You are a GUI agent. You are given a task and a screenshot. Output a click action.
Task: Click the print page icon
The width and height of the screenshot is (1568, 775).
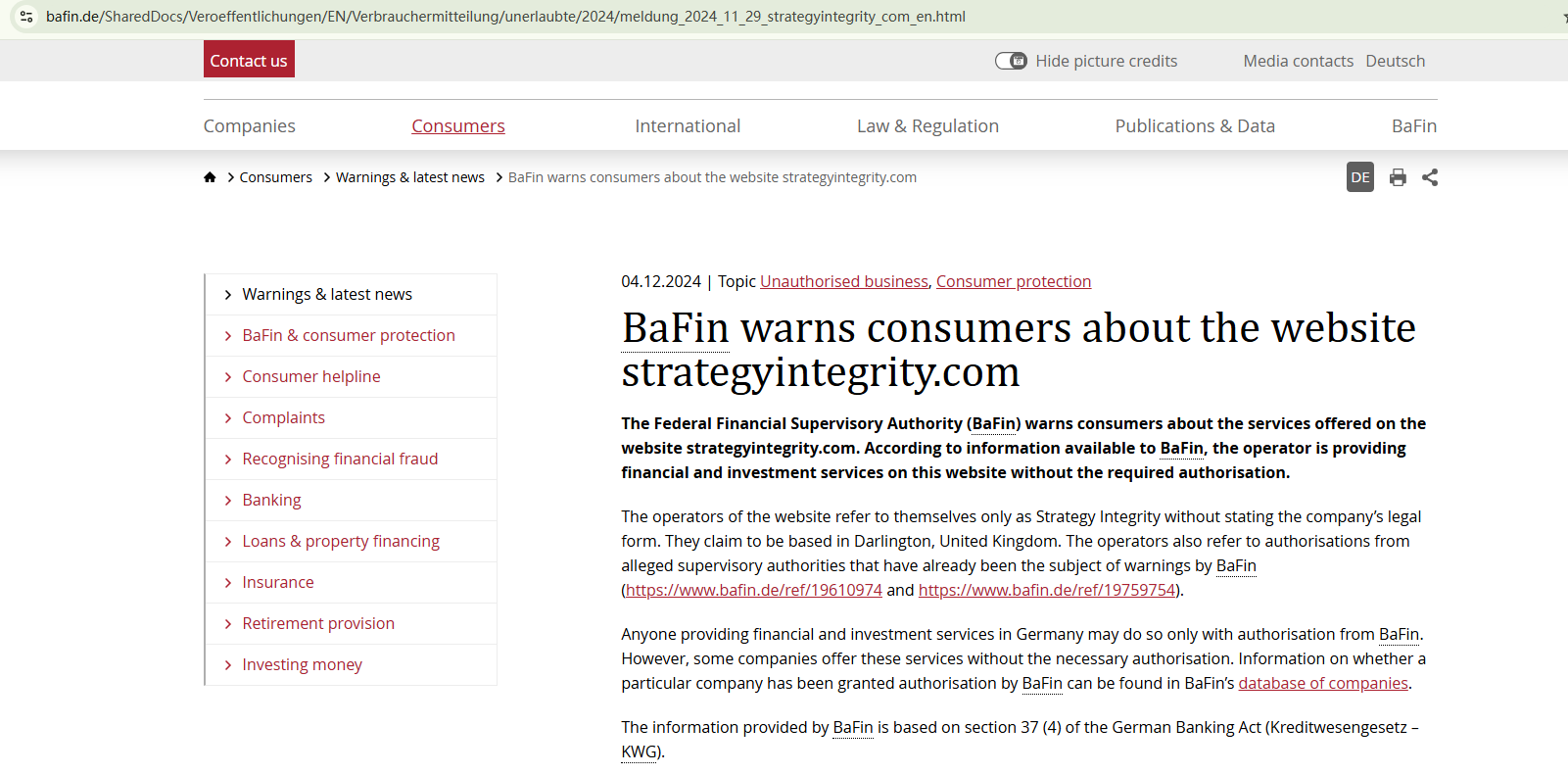point(1398,177)
